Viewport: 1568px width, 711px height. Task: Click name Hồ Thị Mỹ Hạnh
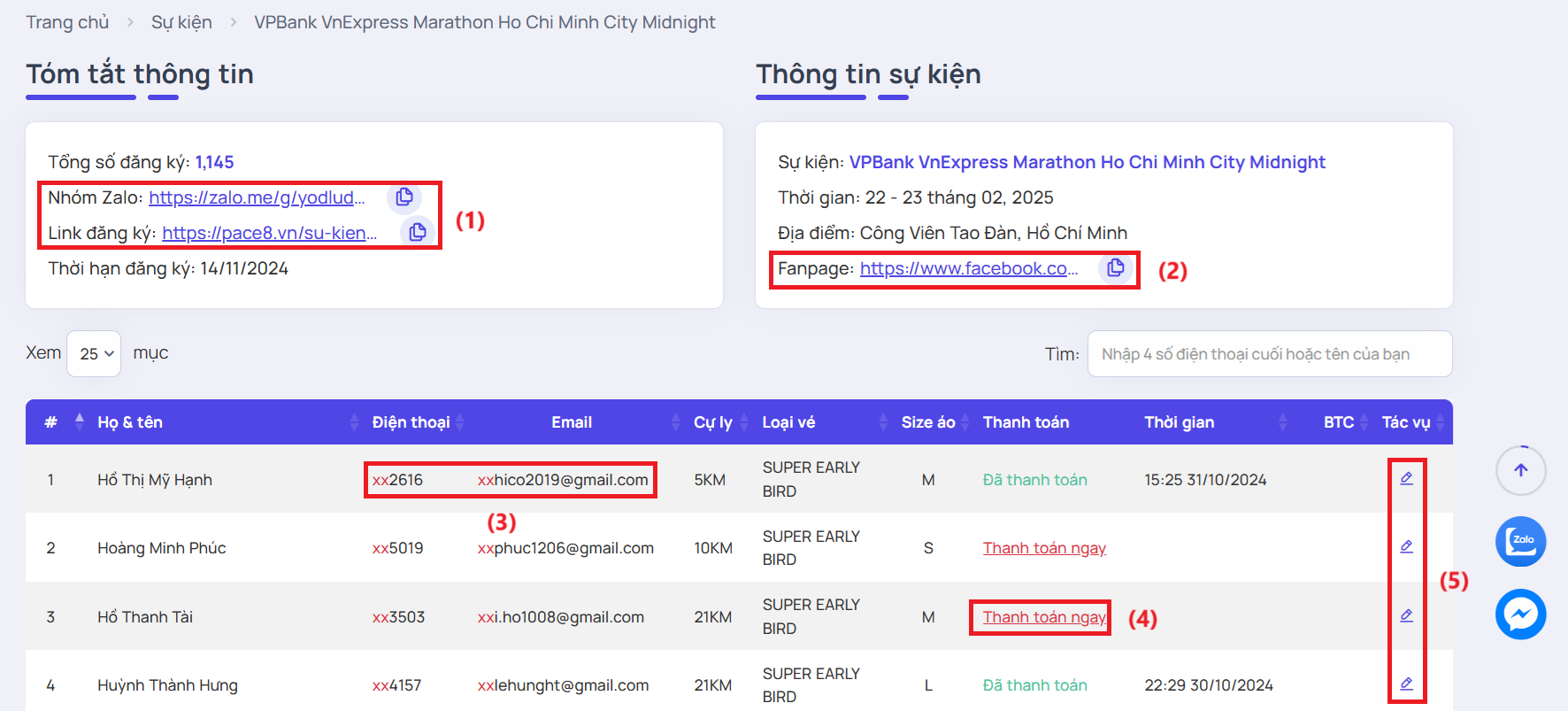point(155,480)
